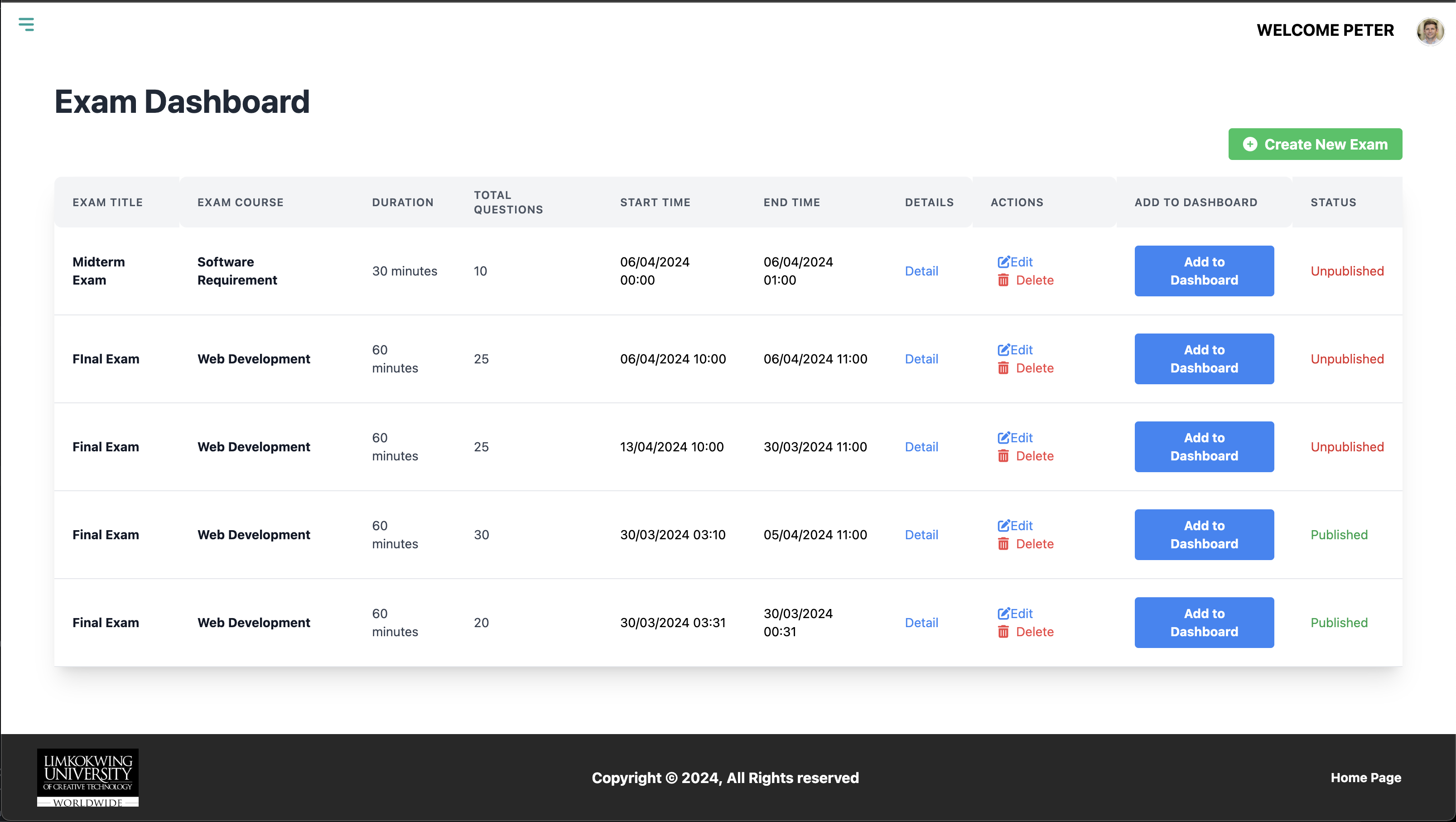1456x822 pixels.
Task: Click Create New Exam button
Action: click(1315, 144)
